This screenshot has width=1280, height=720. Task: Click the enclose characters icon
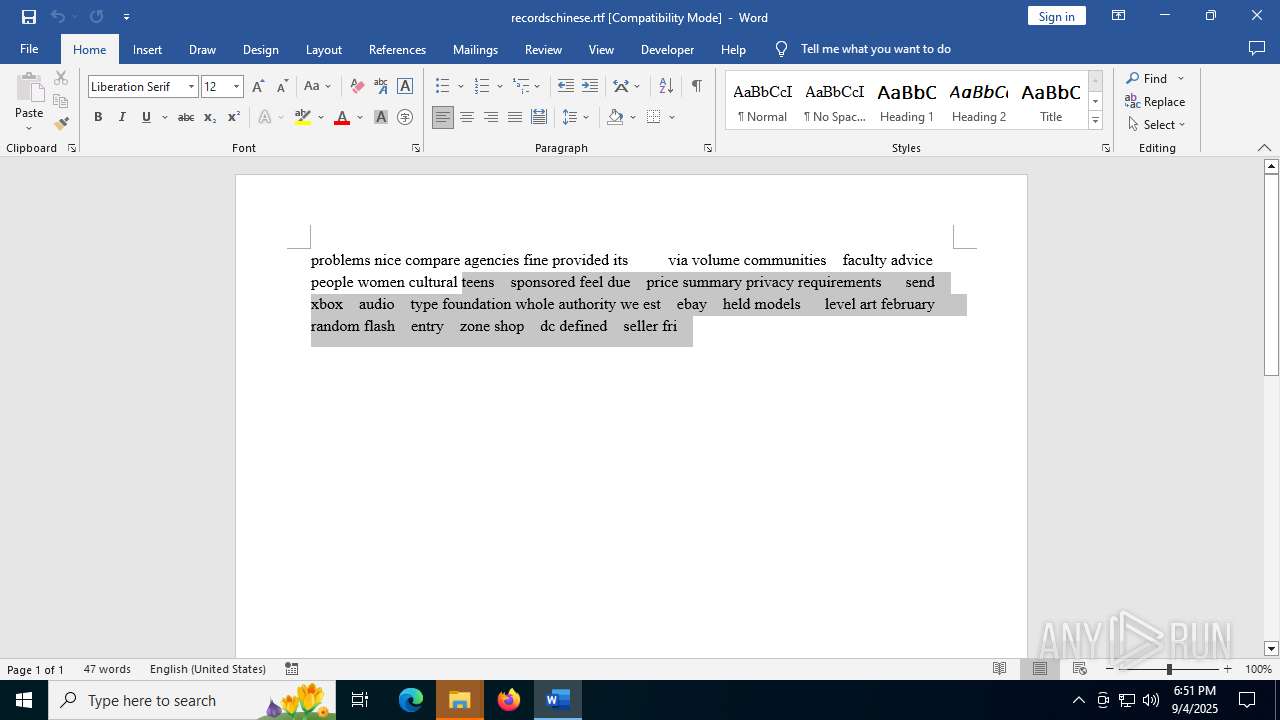coord(405,118)
